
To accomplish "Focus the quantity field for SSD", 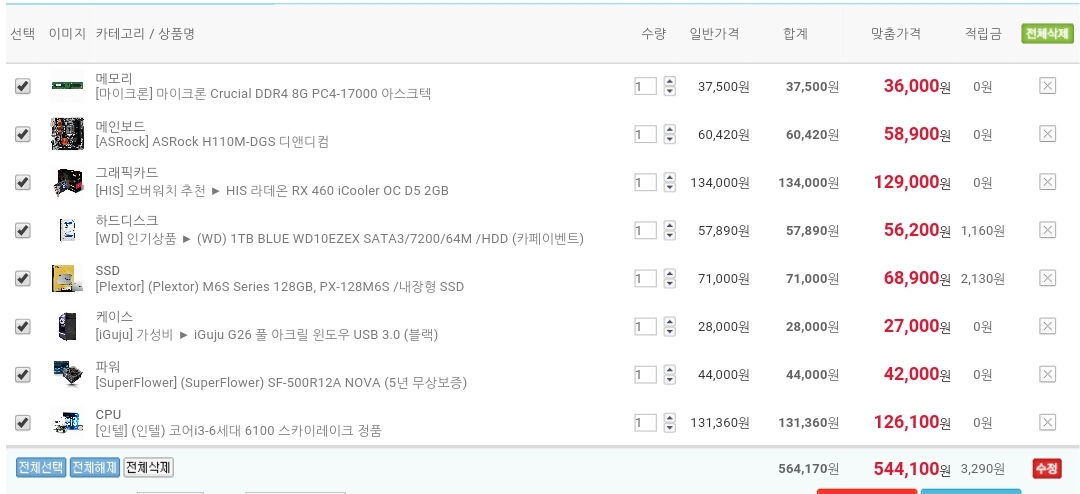I will coord(645,278).
